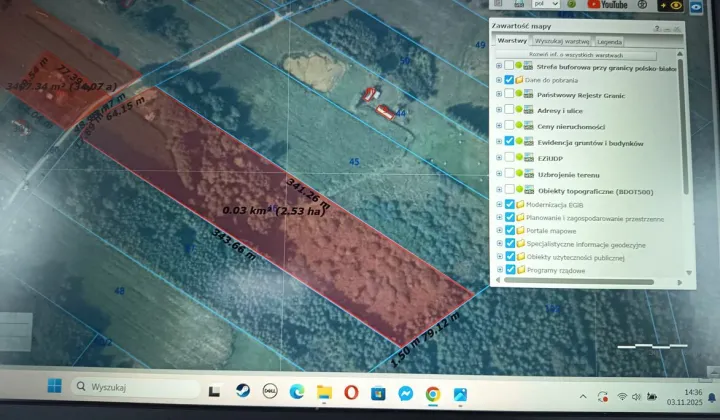Viewport: 720px width, 420px height.
Task: Enable the Państwowy Rejestr Granic checkbox
Action: (509, 94)
